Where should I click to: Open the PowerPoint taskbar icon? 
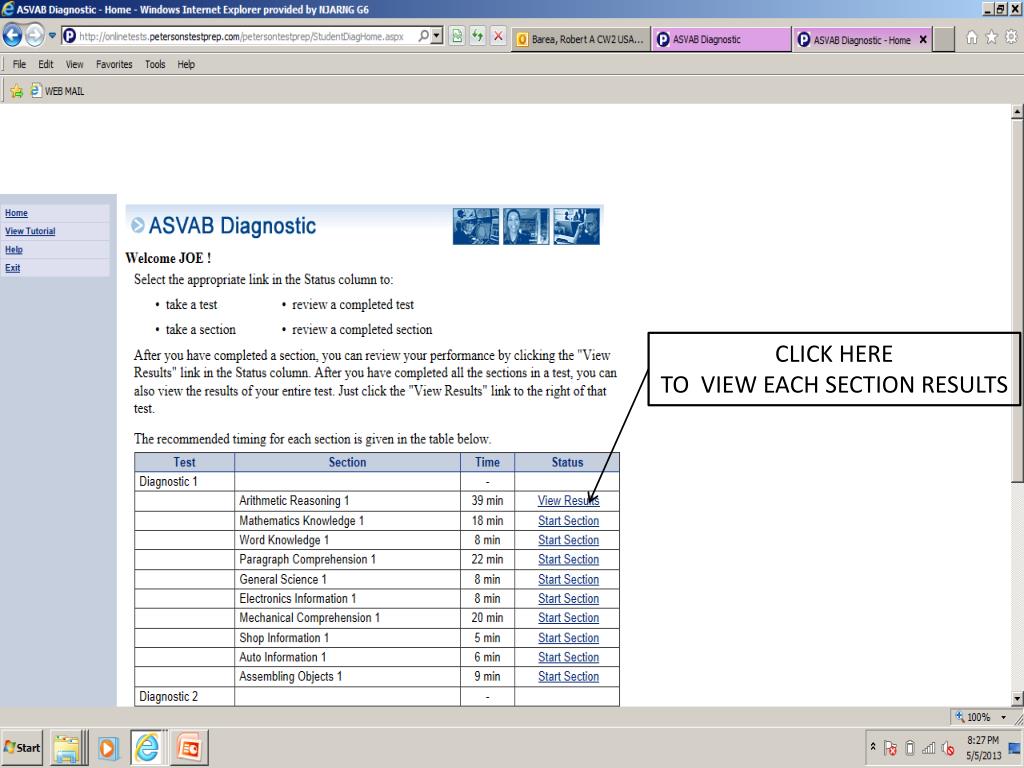pos(189,748)
